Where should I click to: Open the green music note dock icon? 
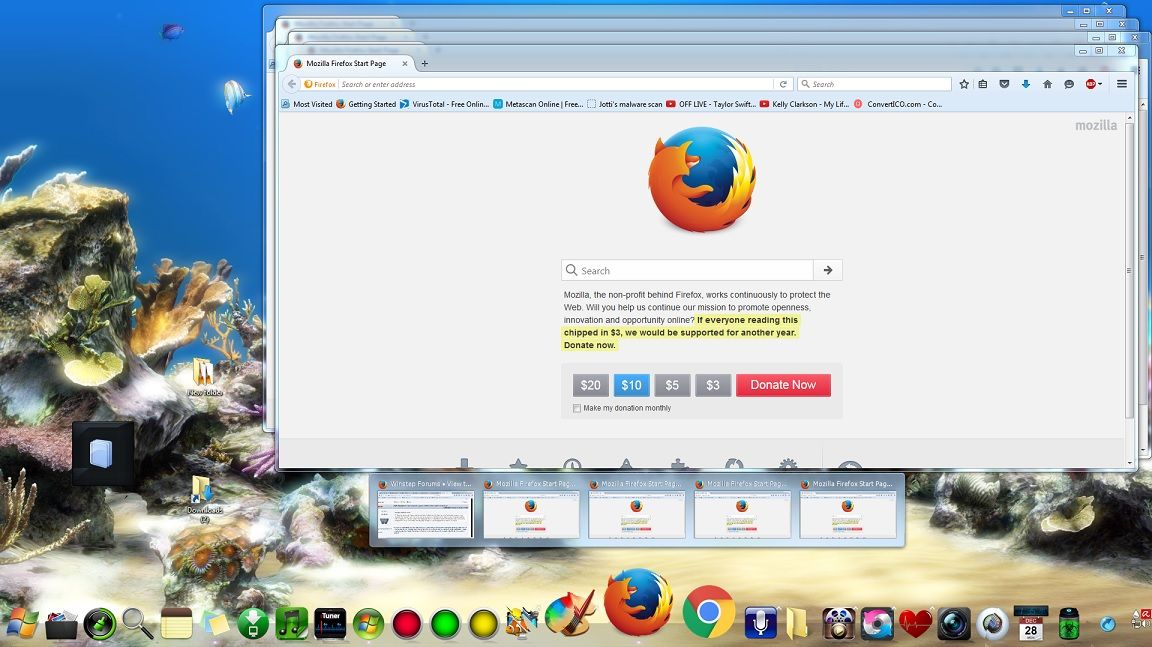292,623
